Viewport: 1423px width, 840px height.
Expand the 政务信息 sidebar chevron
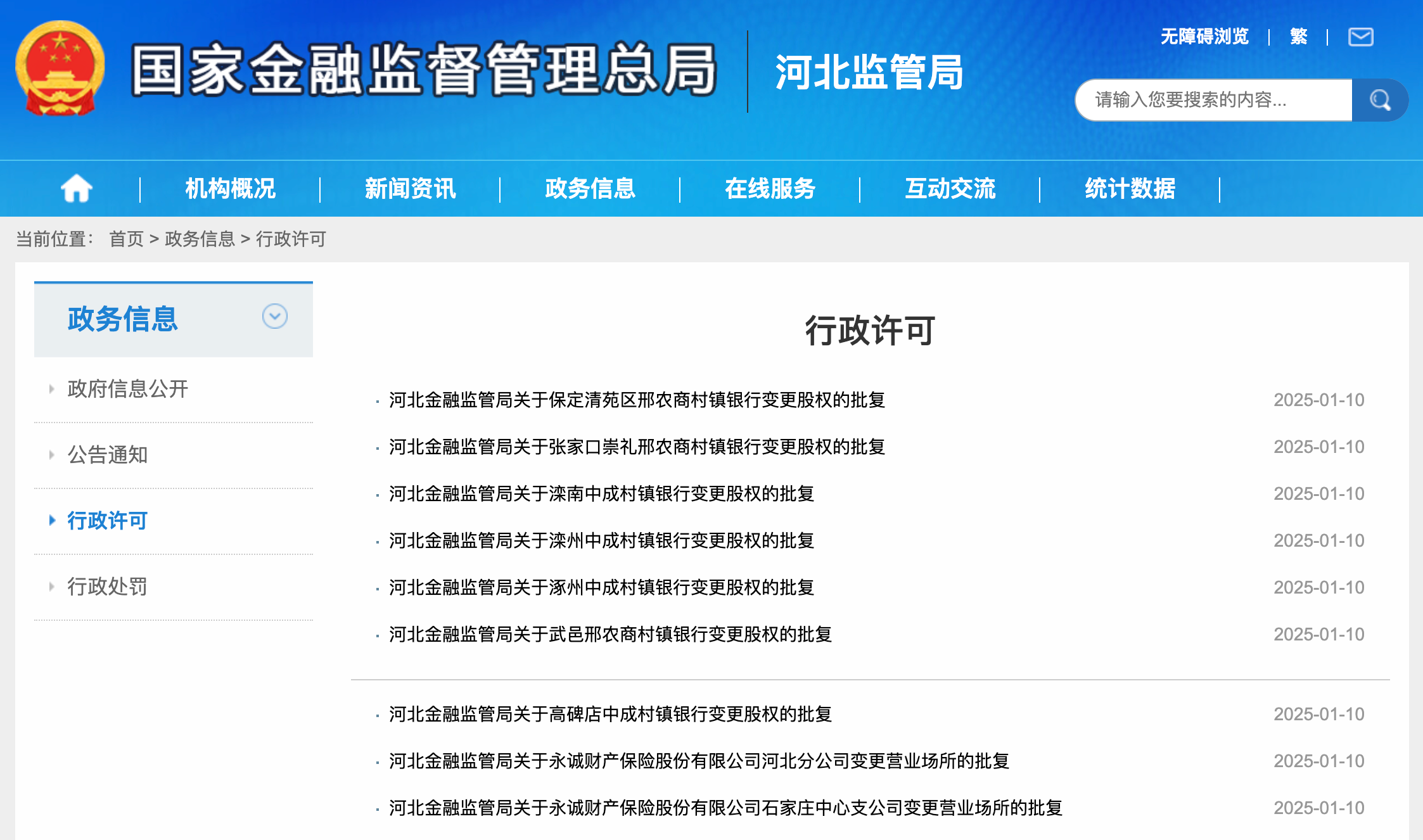[x=275, y=316]
